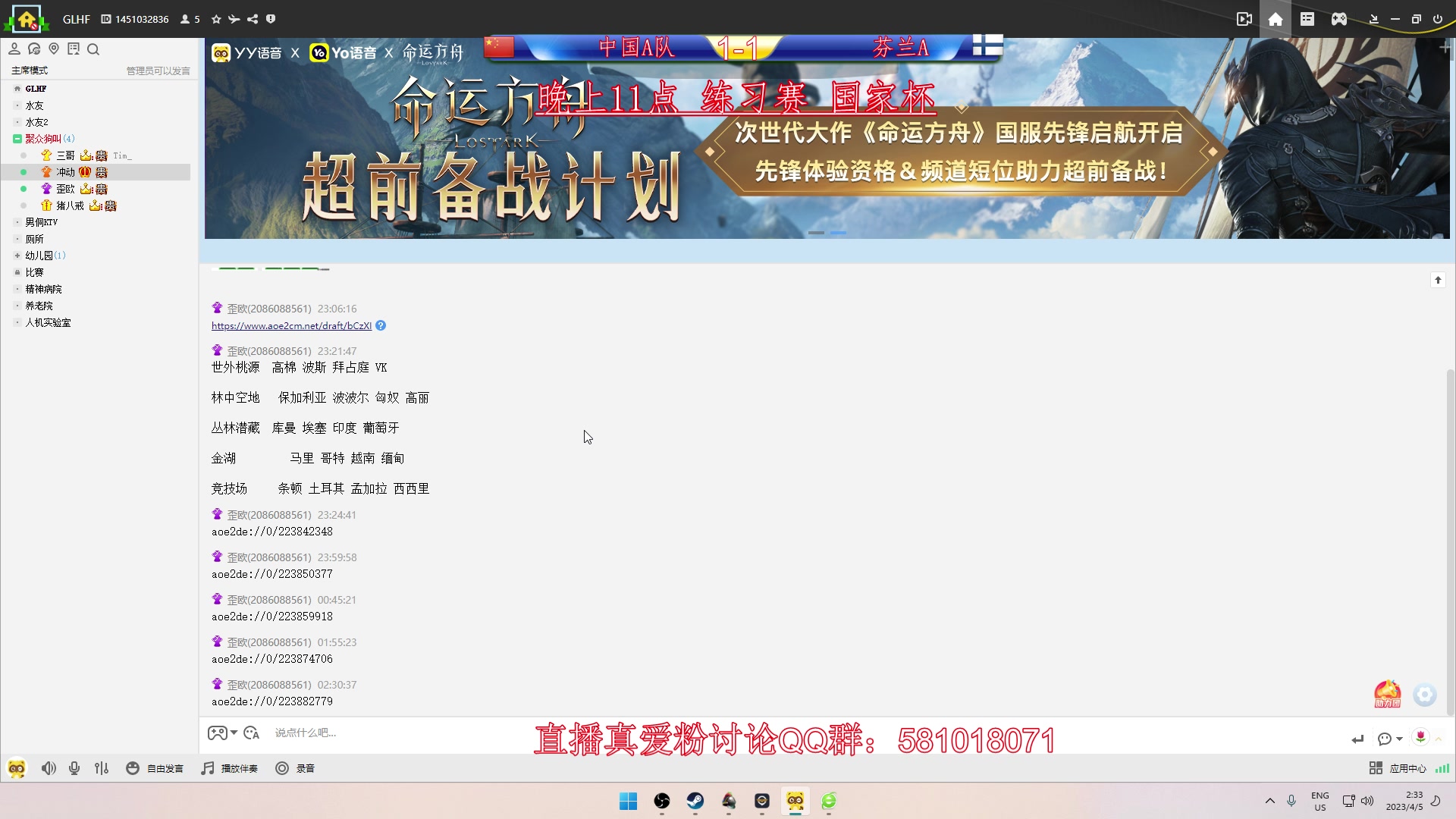Open the headset support icon in sidebar

click(x=34, y=49)
